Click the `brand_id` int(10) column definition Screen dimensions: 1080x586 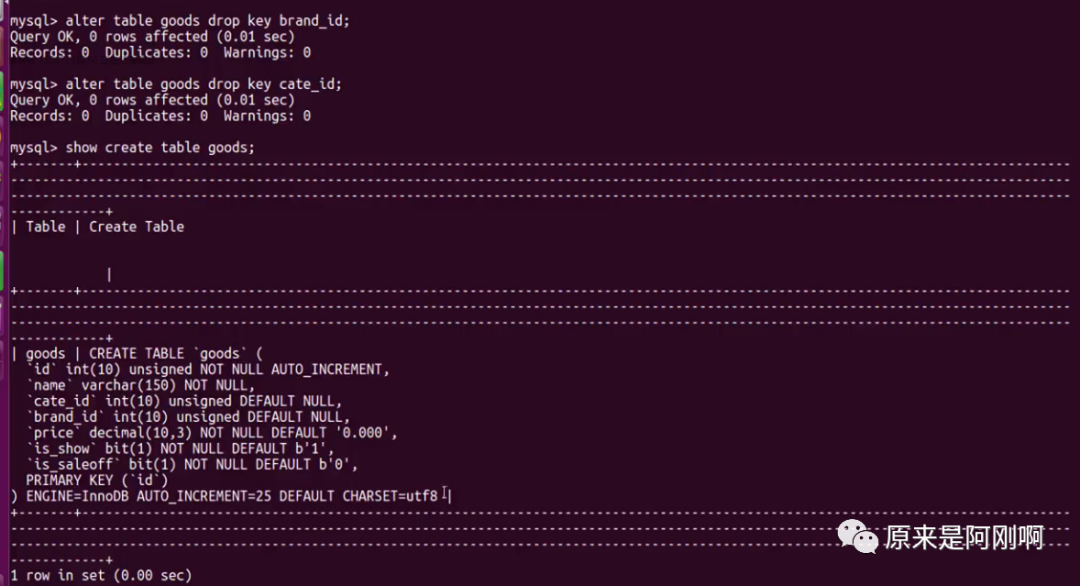pyautogui.click(x=188, y=417)
